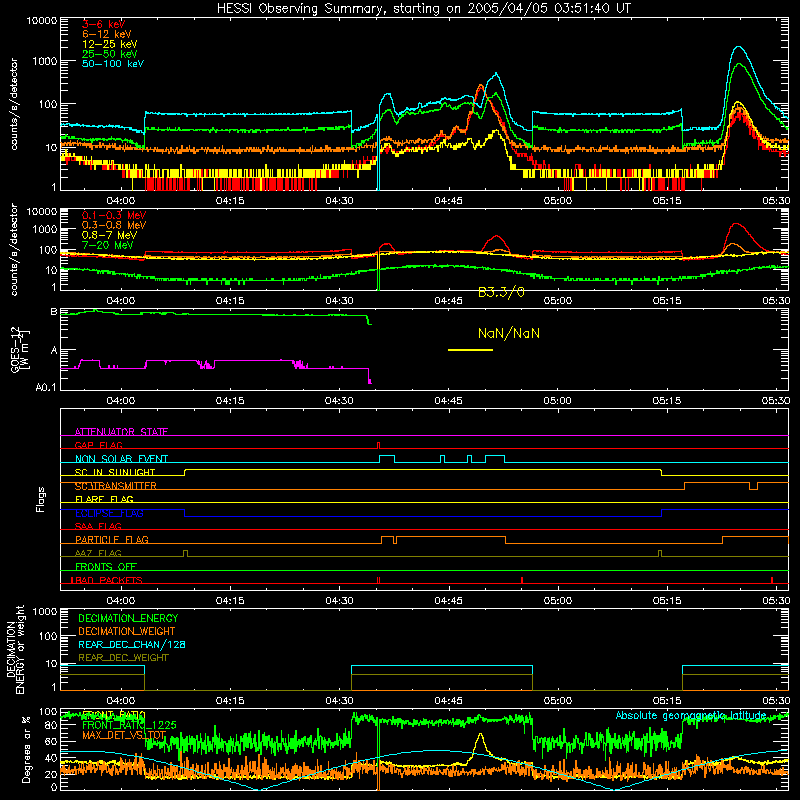Select the 3-6 keV legend label
The image size is (800, 800).
pos(103,24)
